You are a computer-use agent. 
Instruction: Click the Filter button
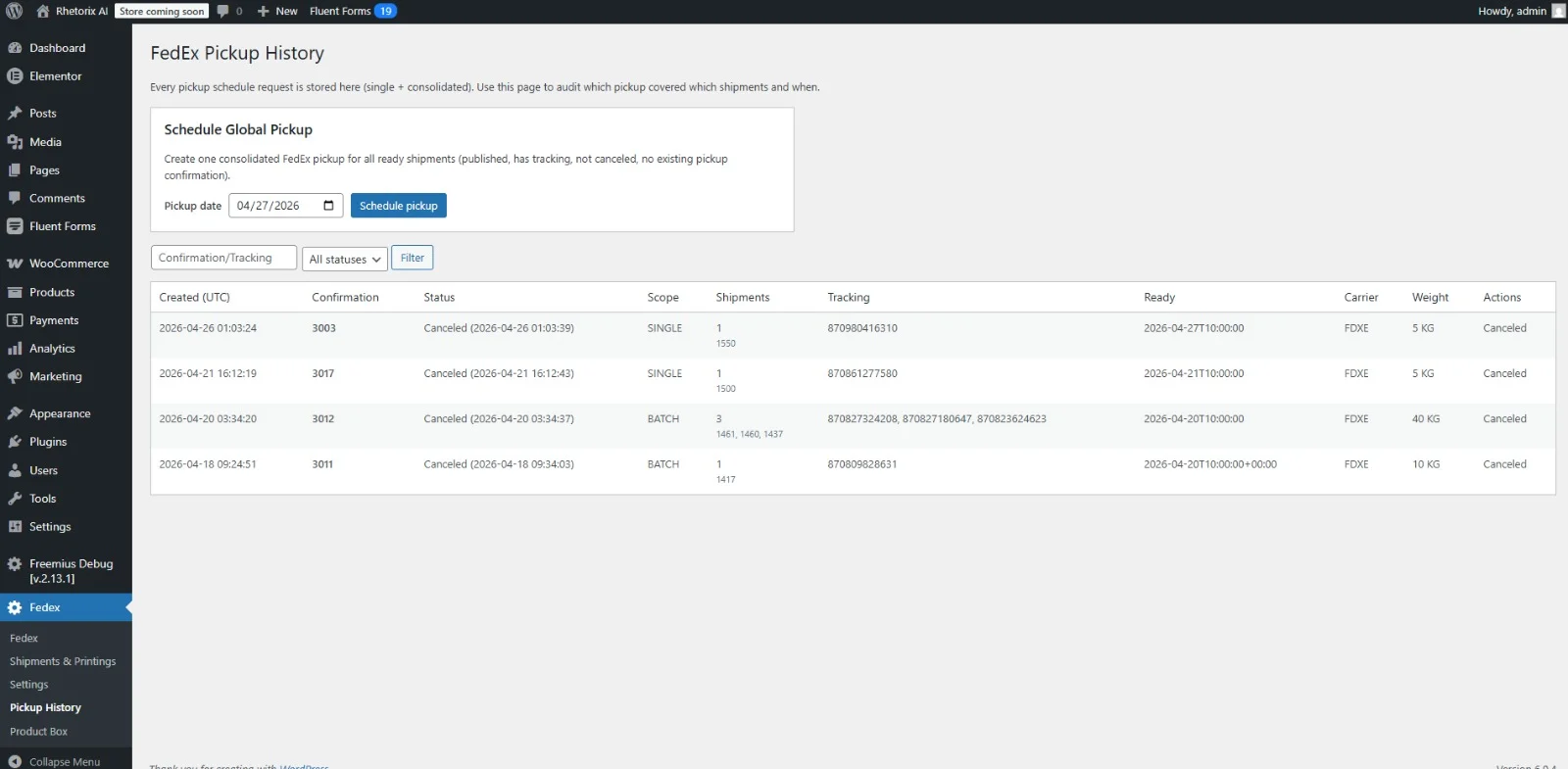coord(413,258)
